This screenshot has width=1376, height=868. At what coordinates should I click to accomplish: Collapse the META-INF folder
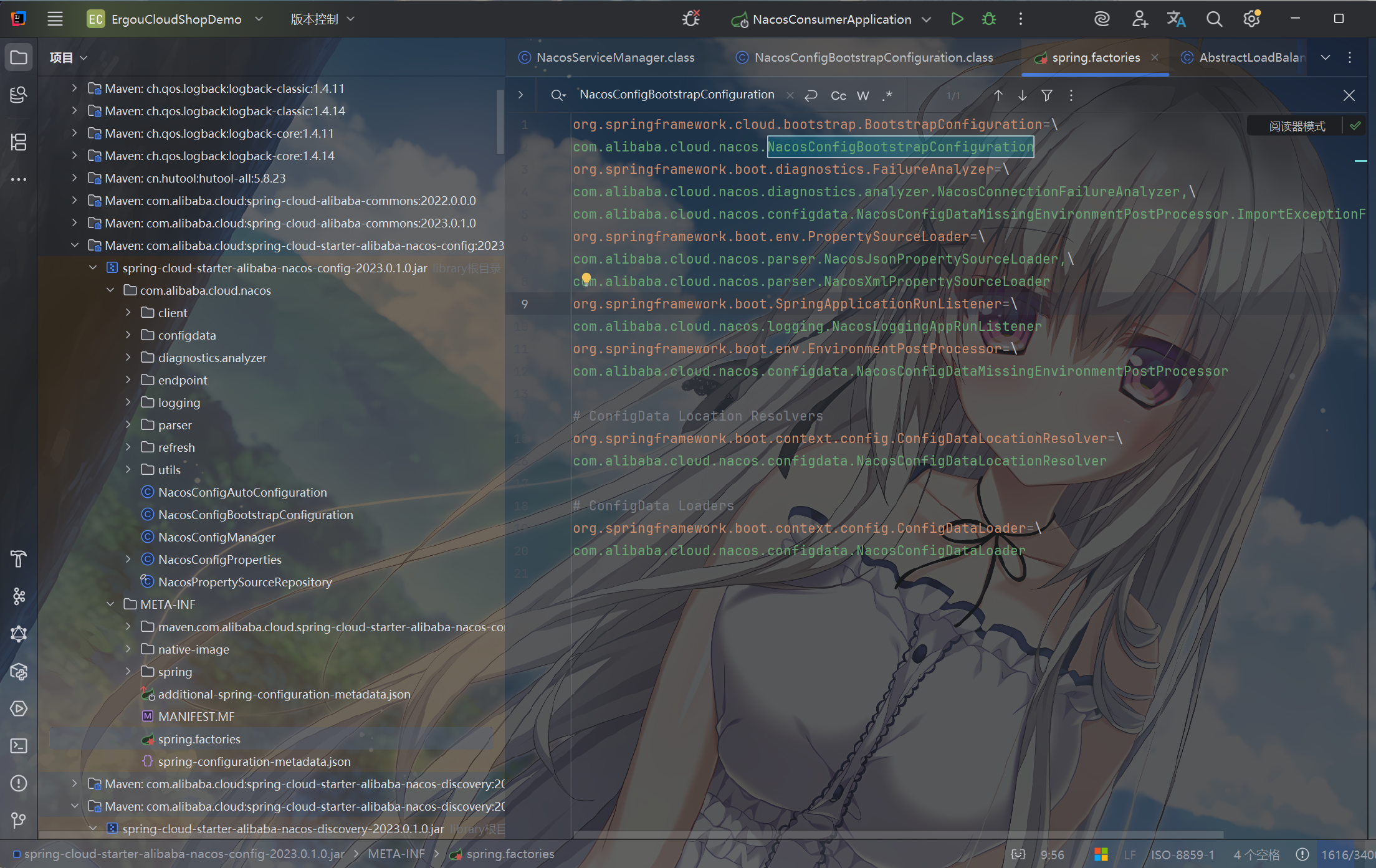click(x=110, y=604)
